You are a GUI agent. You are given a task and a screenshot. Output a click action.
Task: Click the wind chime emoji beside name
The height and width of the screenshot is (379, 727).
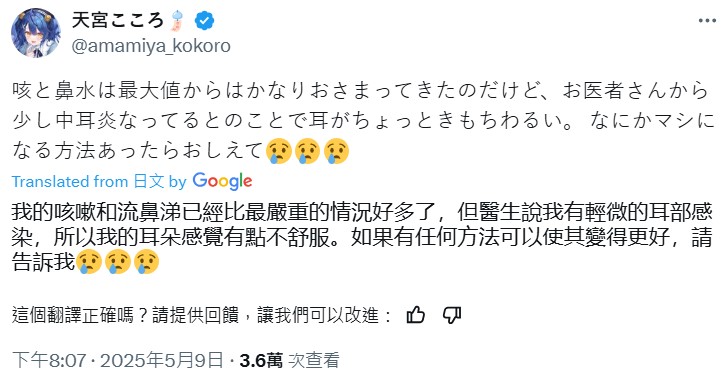tap(178, 21)
